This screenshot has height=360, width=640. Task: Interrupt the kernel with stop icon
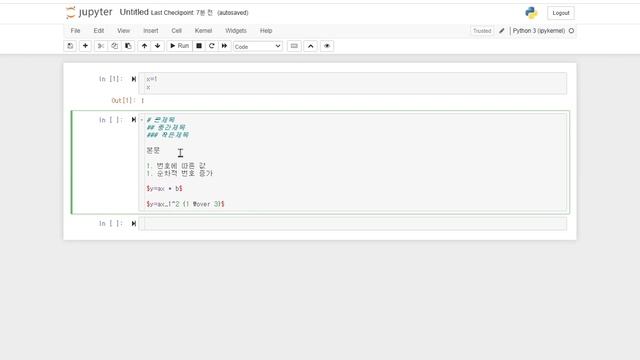point(199,46)
